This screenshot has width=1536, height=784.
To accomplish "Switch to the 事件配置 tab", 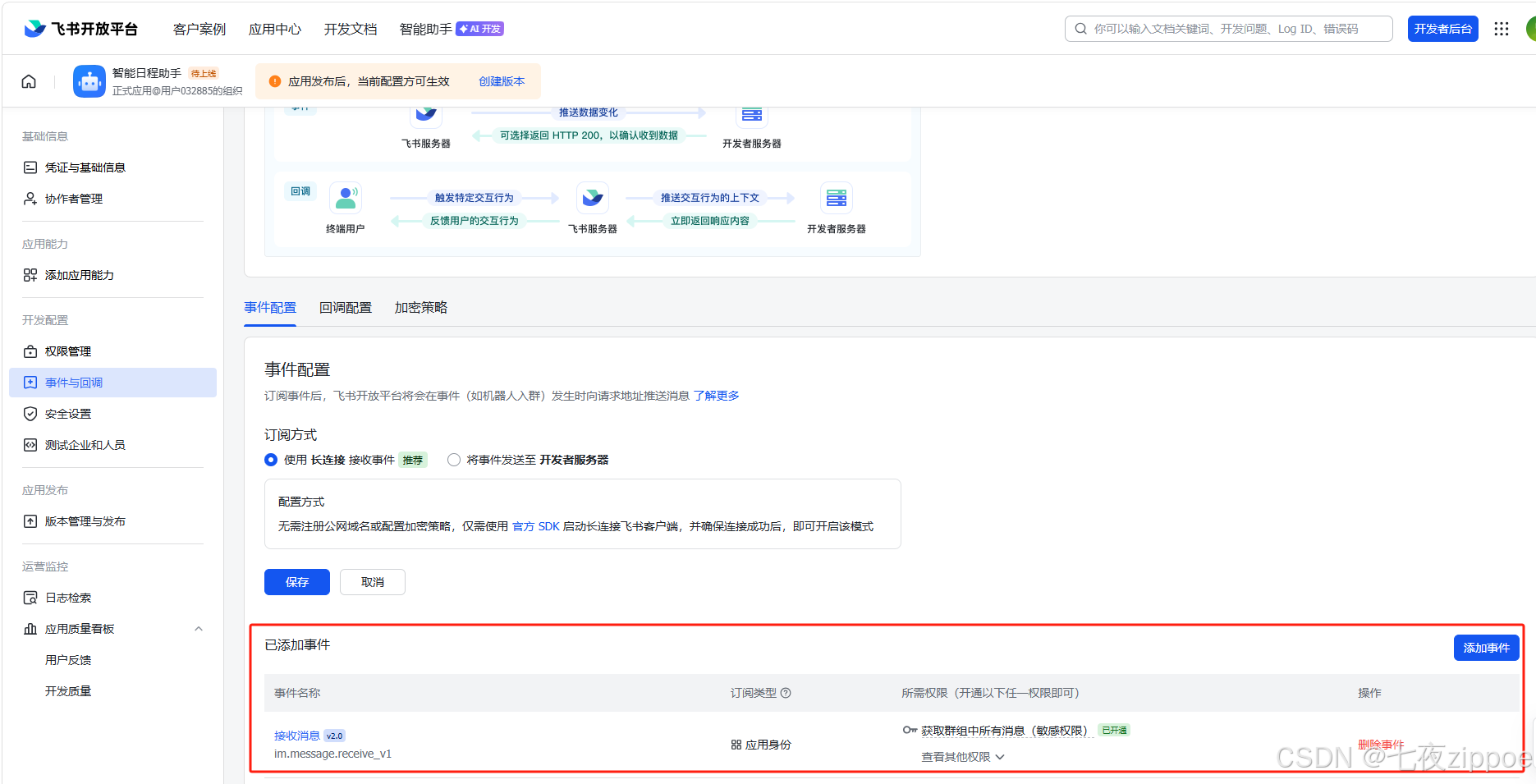I will pos(270,308).
